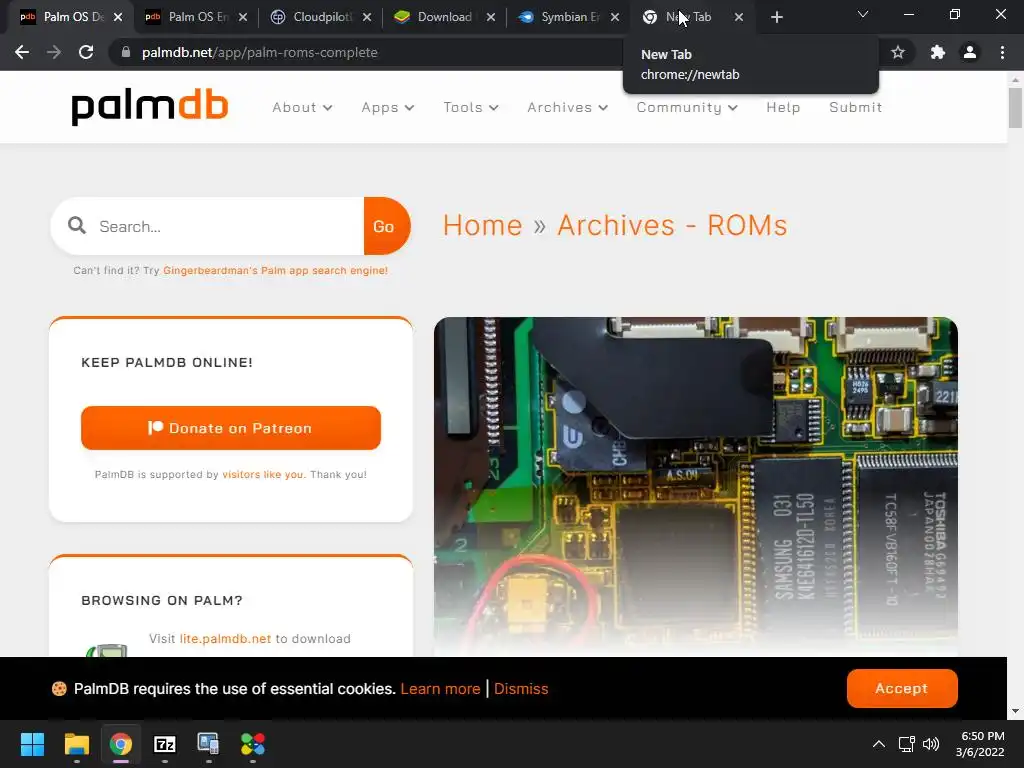Accept the essential cookies
Viewport: 1024px width, 768px height.
[902, 688]
